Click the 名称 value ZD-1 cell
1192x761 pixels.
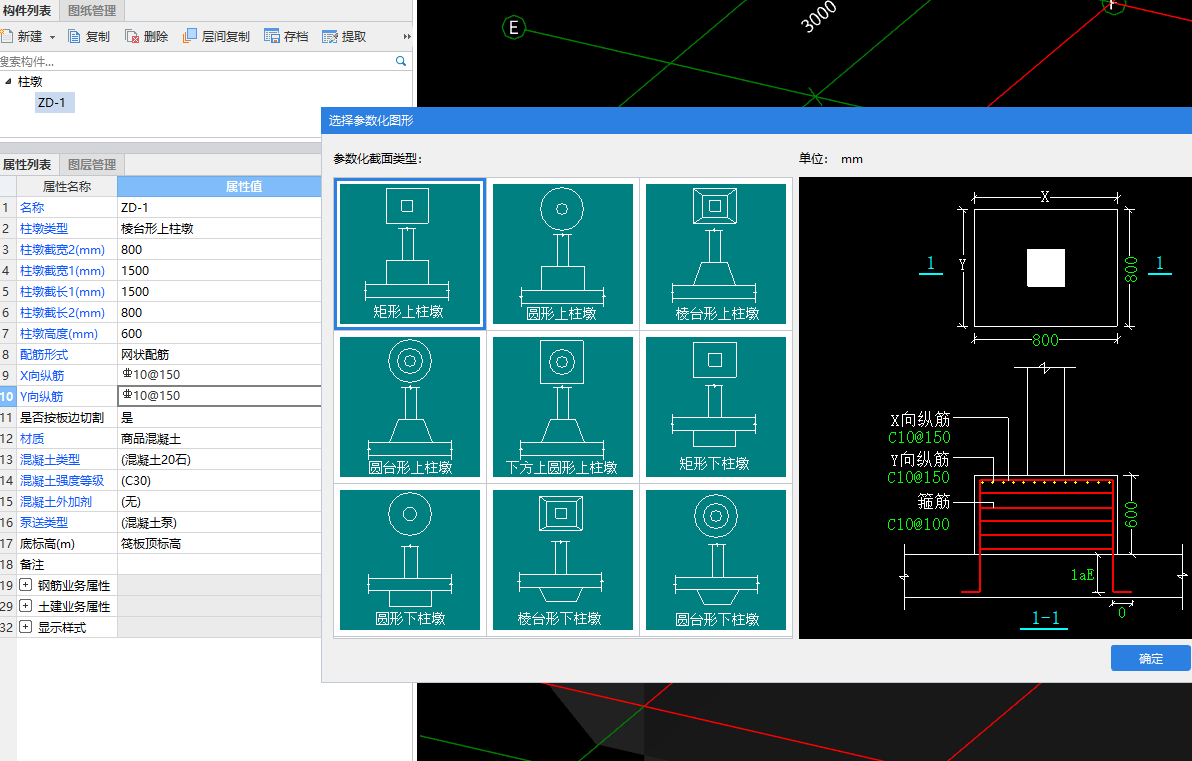(x=219, y=208)
